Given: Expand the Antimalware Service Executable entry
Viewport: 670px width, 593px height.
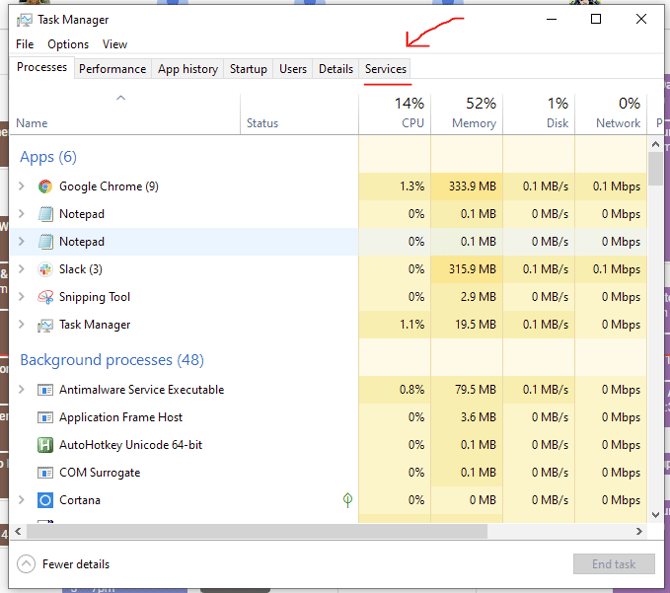Looking at the screenshot, I should coord(21,390).
